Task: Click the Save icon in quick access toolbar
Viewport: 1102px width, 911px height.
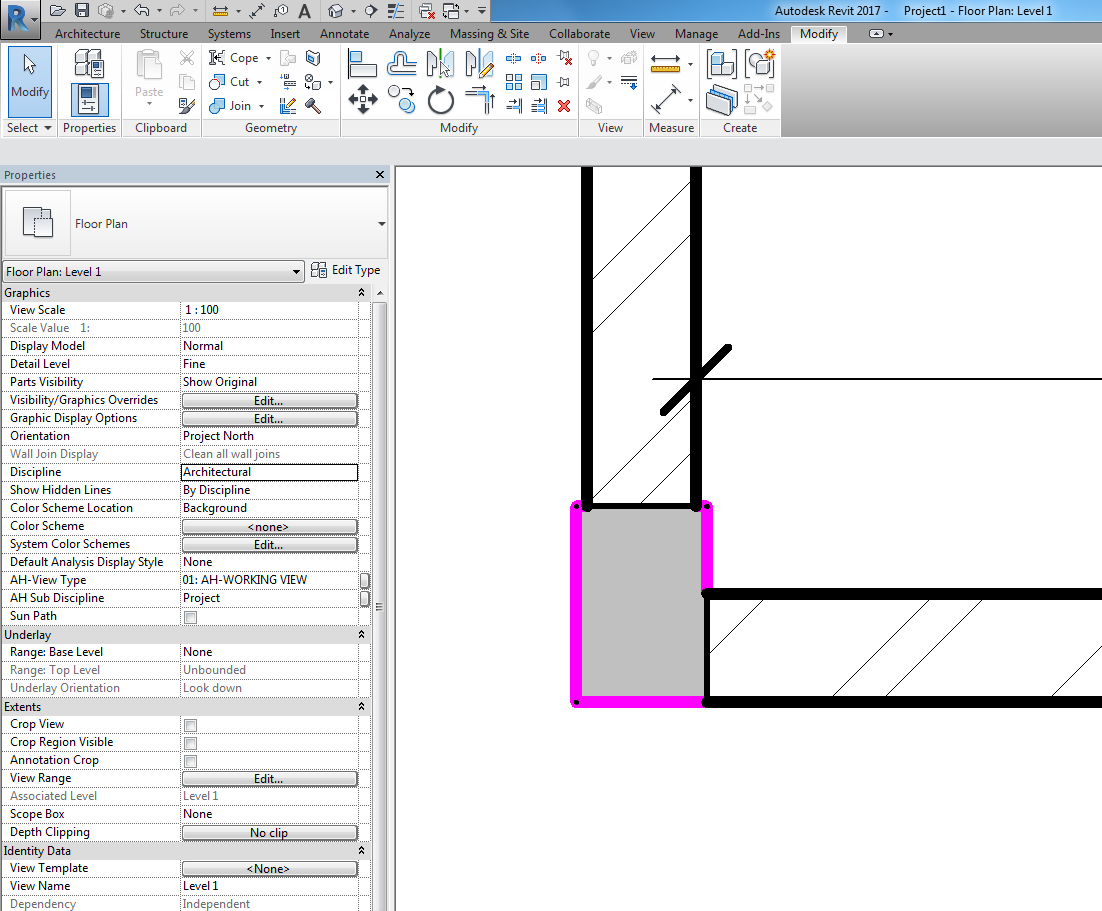Action: [x=81, y=11]
